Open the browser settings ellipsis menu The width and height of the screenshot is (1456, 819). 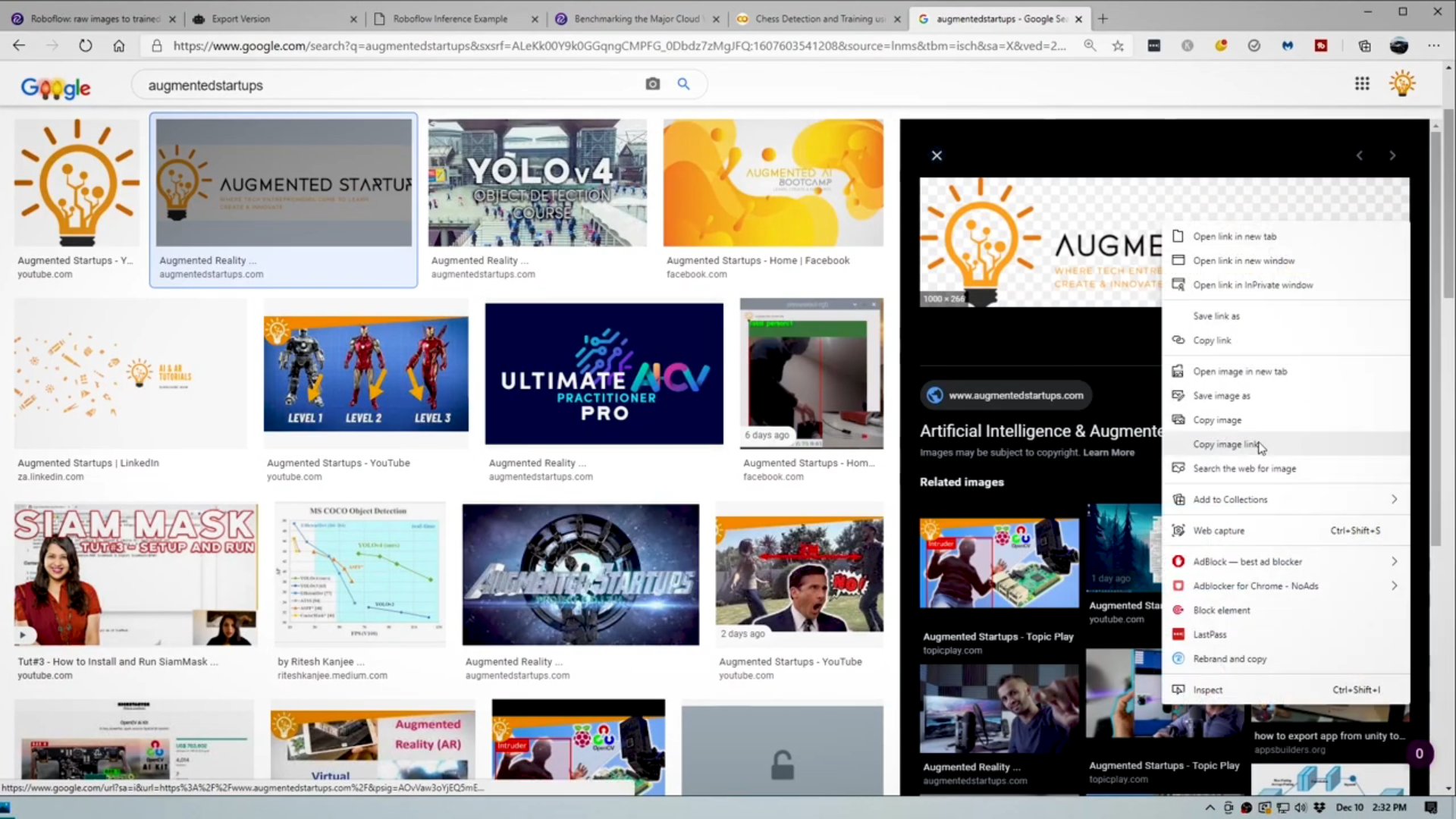click(1433, 45)
